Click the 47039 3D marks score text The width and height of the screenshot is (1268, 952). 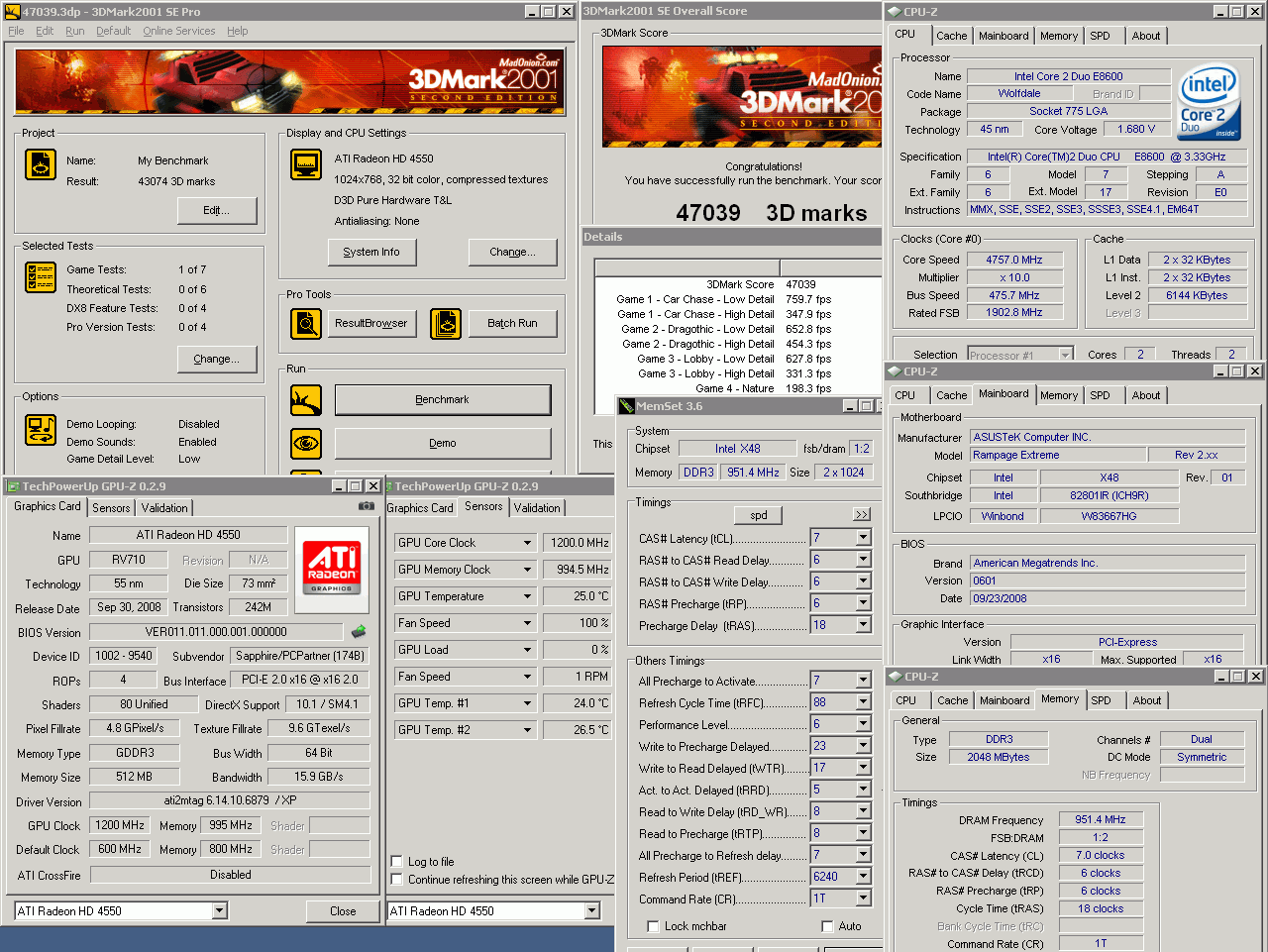click(x=772, y=213)
